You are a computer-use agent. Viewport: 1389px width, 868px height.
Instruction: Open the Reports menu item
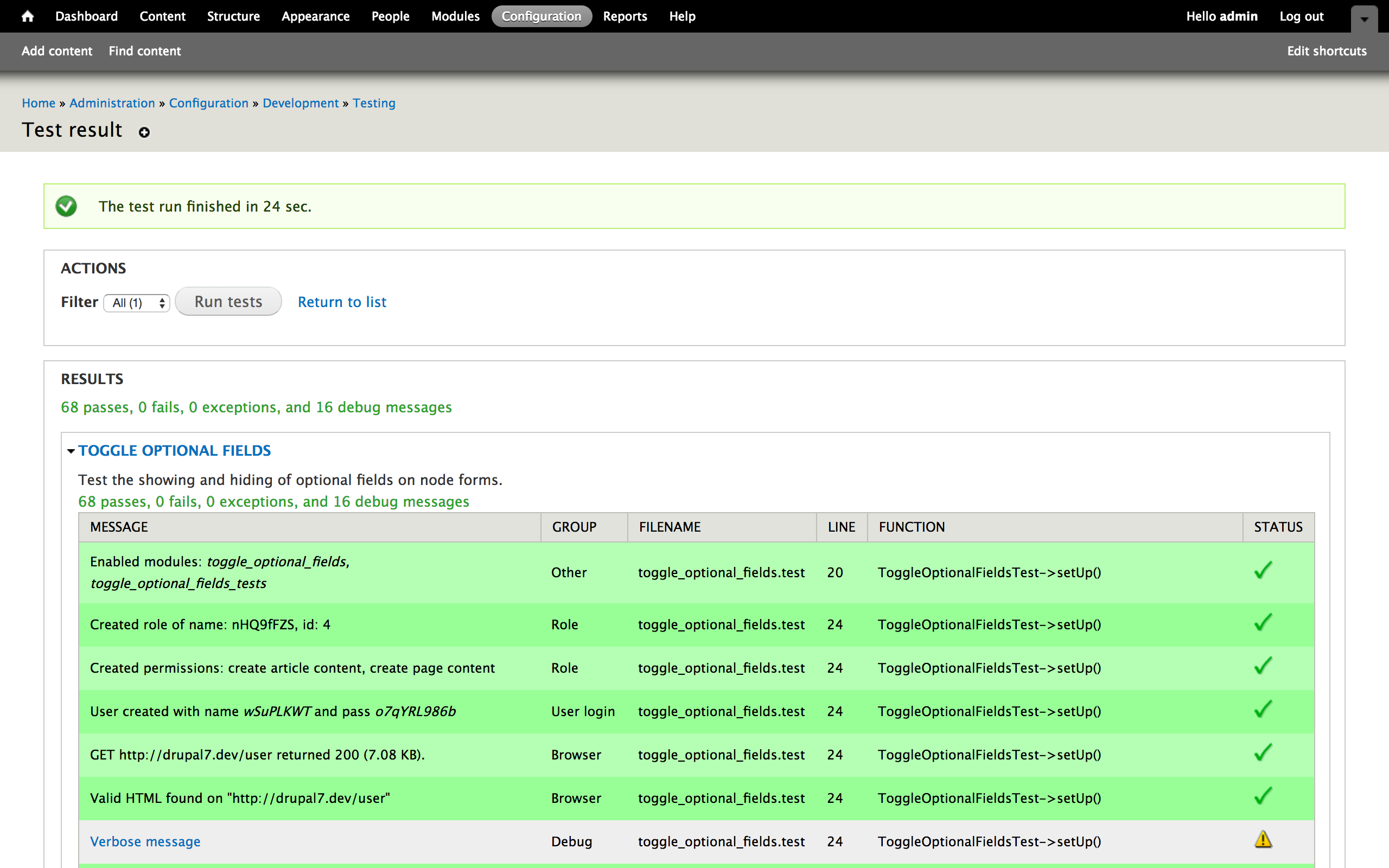tap(625, 16)
